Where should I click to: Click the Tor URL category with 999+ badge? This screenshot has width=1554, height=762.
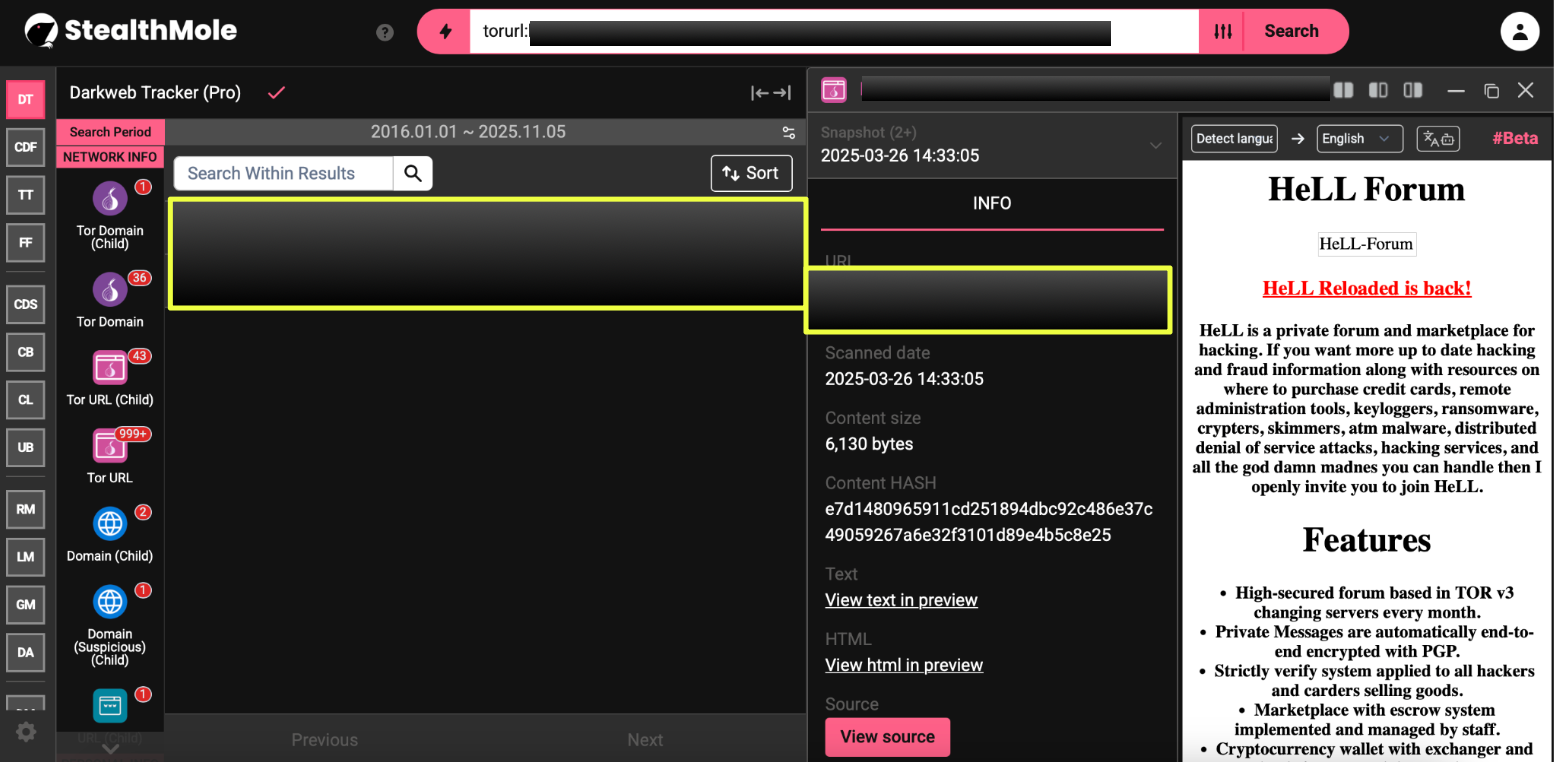click(x=110, y=446)
